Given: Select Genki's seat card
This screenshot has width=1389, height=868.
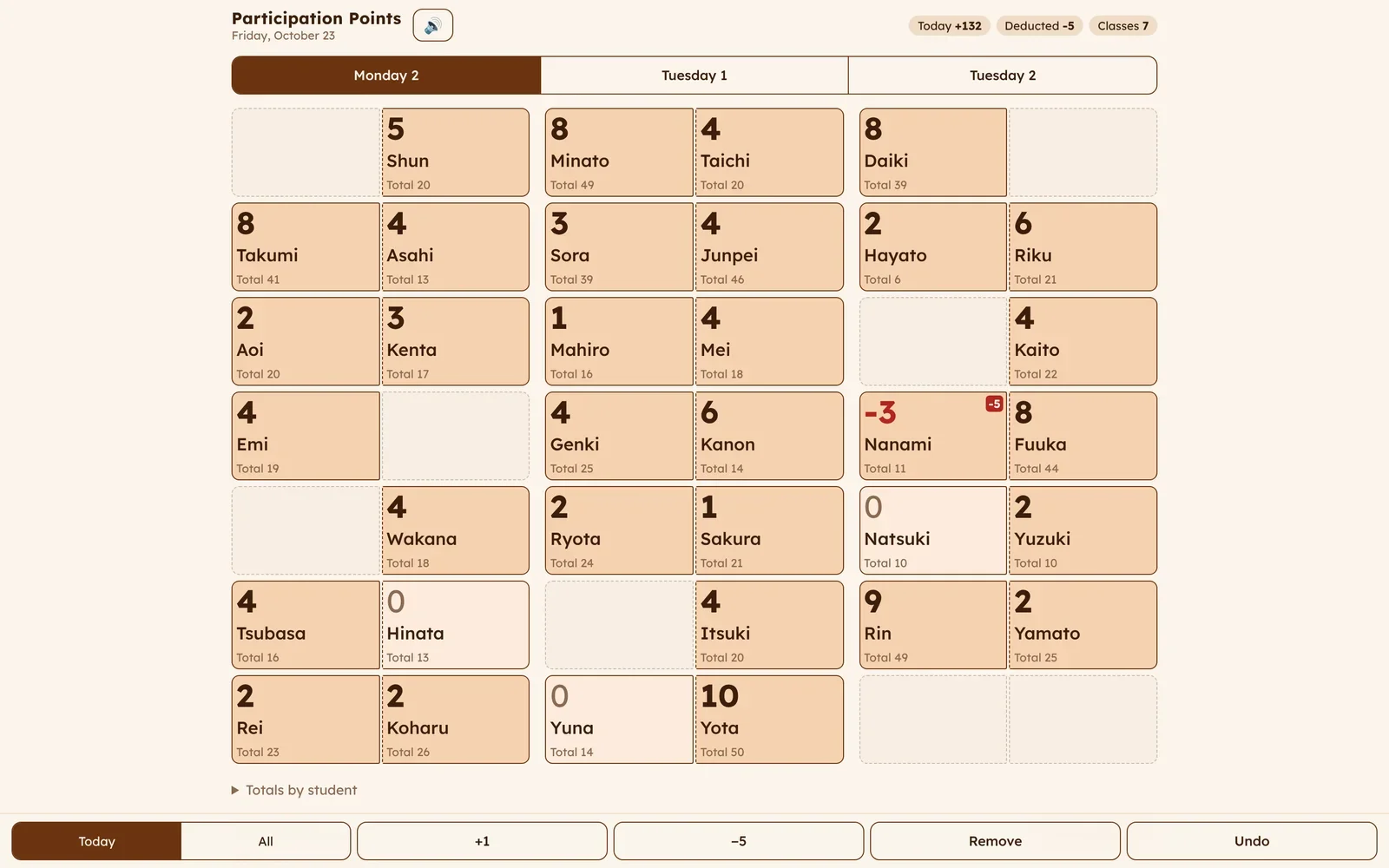Looking at the screenshot, I should pyautogui.click(x=619, y=436).
